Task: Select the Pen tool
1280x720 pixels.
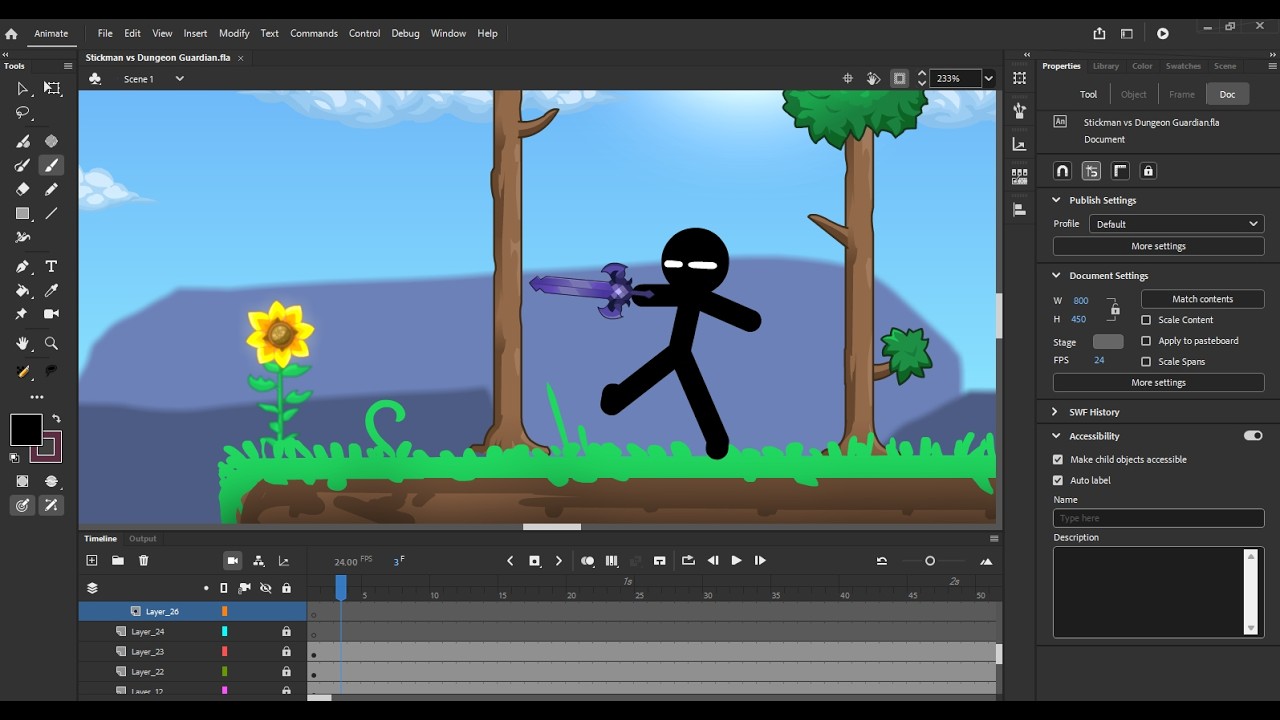Action: point(22,267)
